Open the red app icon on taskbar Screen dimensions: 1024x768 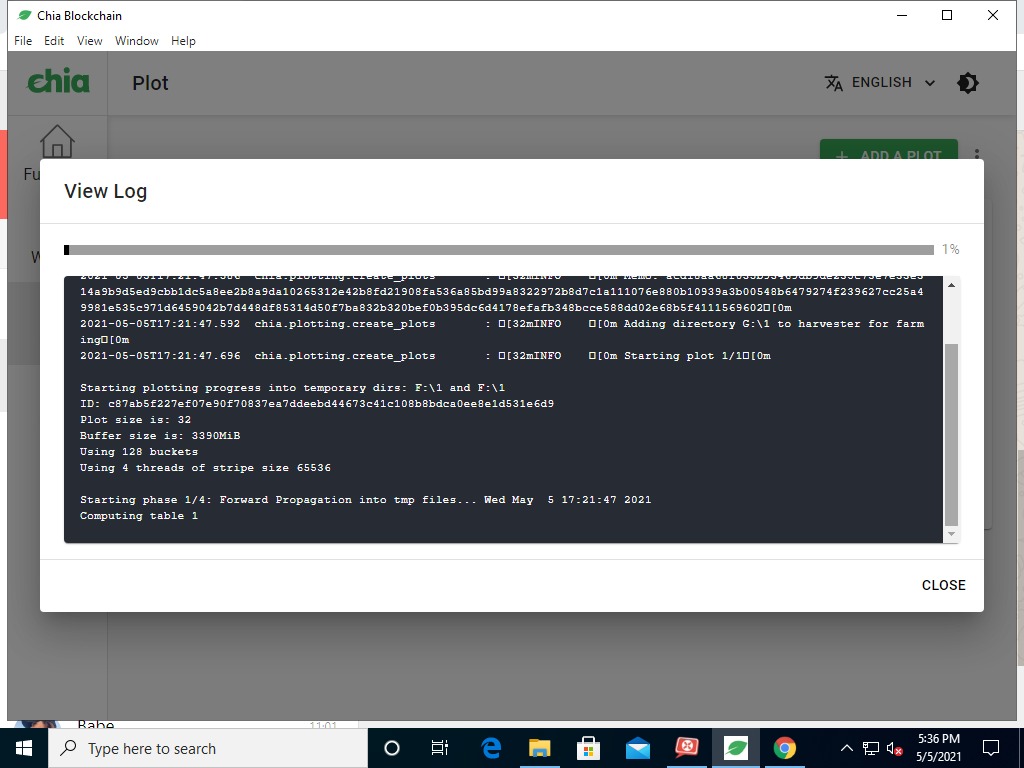click(686, 748)
